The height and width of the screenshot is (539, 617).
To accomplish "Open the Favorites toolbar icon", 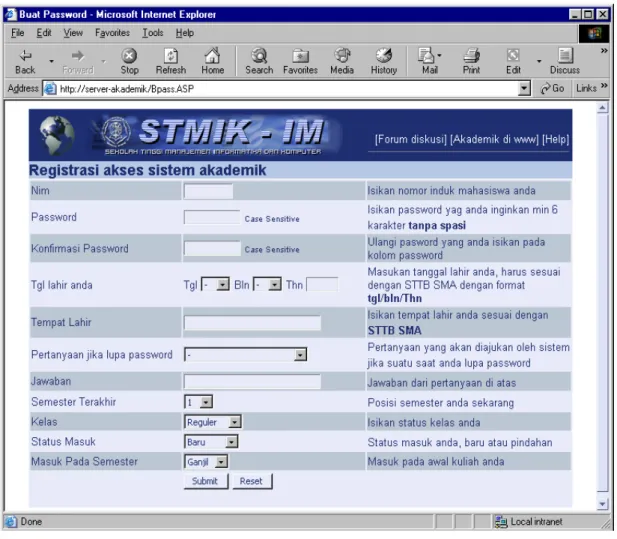I will (300, 56).
